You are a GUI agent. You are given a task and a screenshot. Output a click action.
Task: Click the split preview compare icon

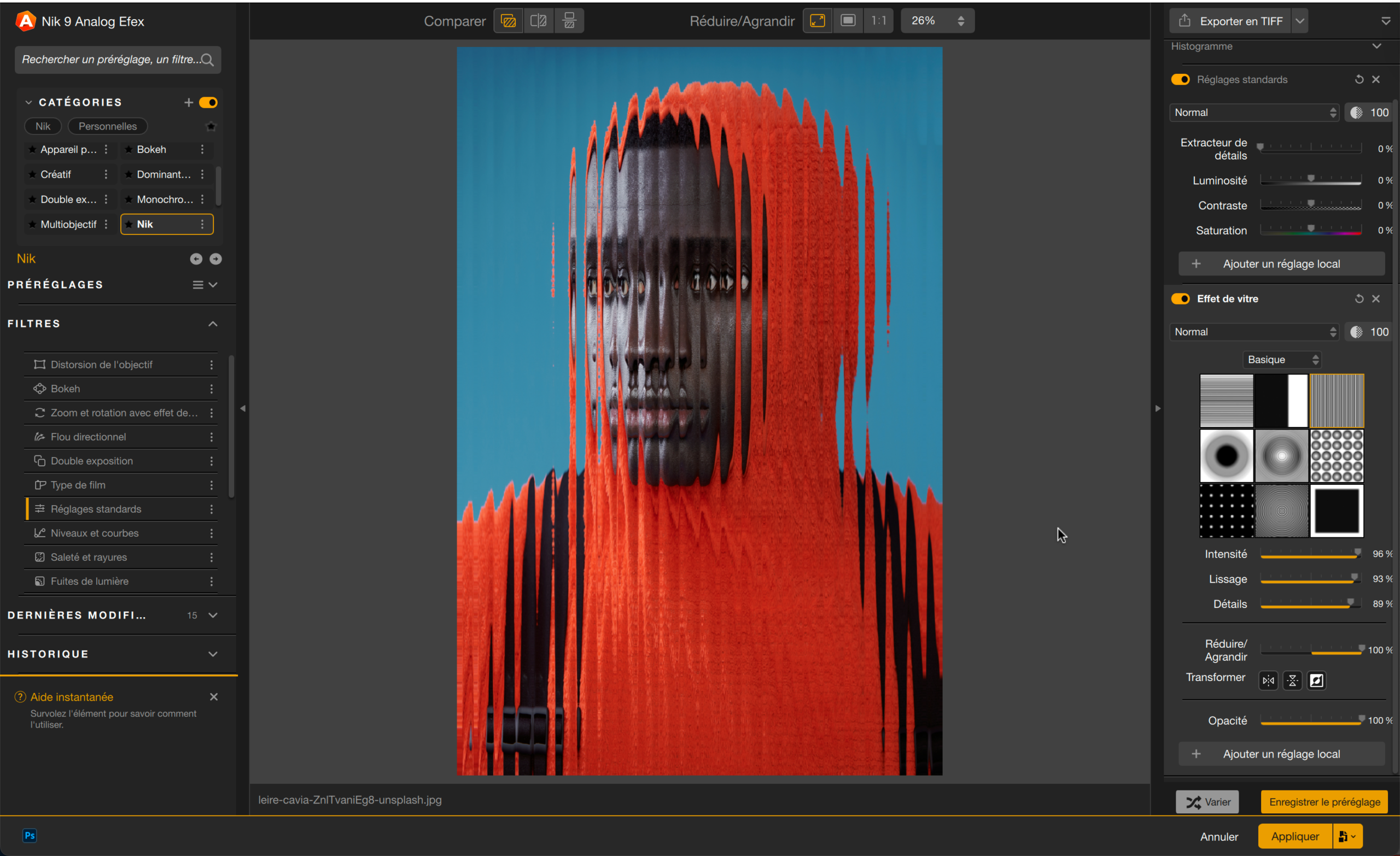(538, 21)
